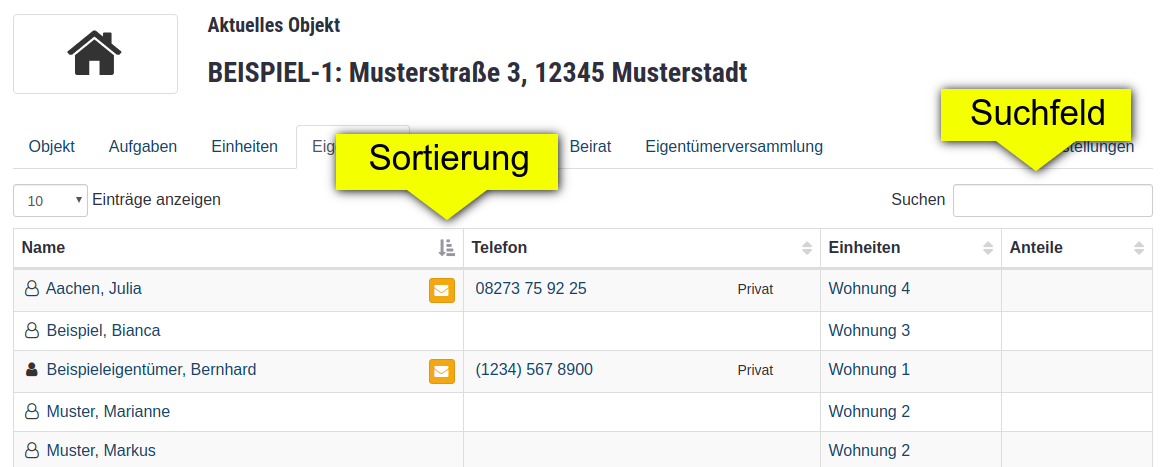Open the Eigentümerversammlung tab
The image size is (1168, 467).
coord(734,147)
